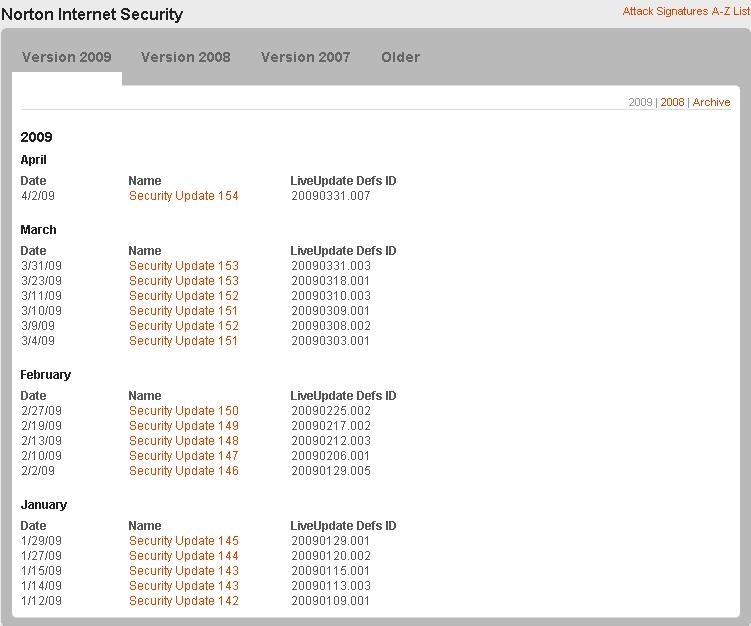Screen dimensions: 751x626
Task: Select Security Update 146 link
Action: [x=184, y=471]
